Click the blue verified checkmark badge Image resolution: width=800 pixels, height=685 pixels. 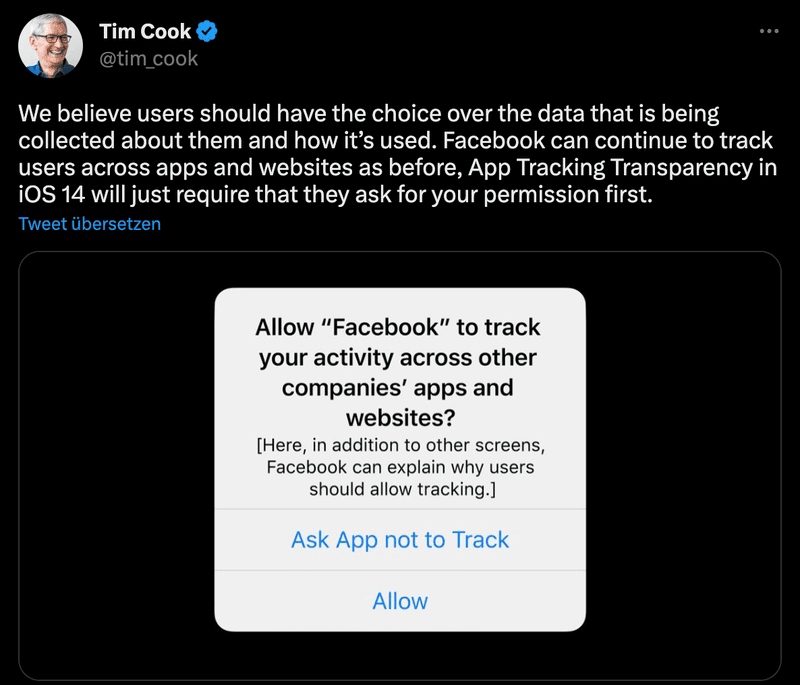pyautogui.click(x=207, y=32)
